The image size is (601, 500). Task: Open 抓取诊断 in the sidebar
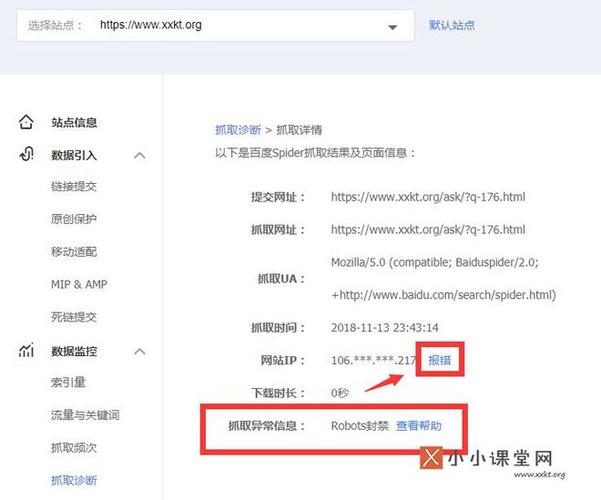pyautogui.click(x=74, y=480)
